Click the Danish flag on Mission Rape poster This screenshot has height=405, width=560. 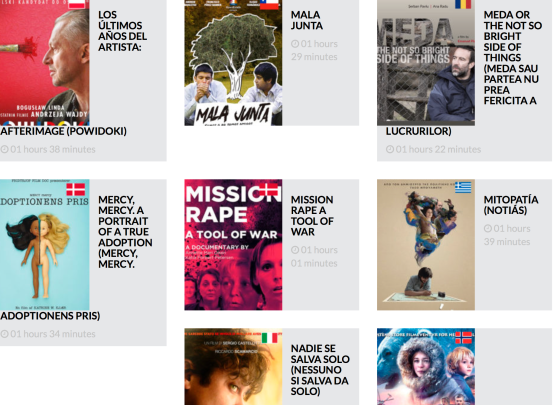point(269,189)
